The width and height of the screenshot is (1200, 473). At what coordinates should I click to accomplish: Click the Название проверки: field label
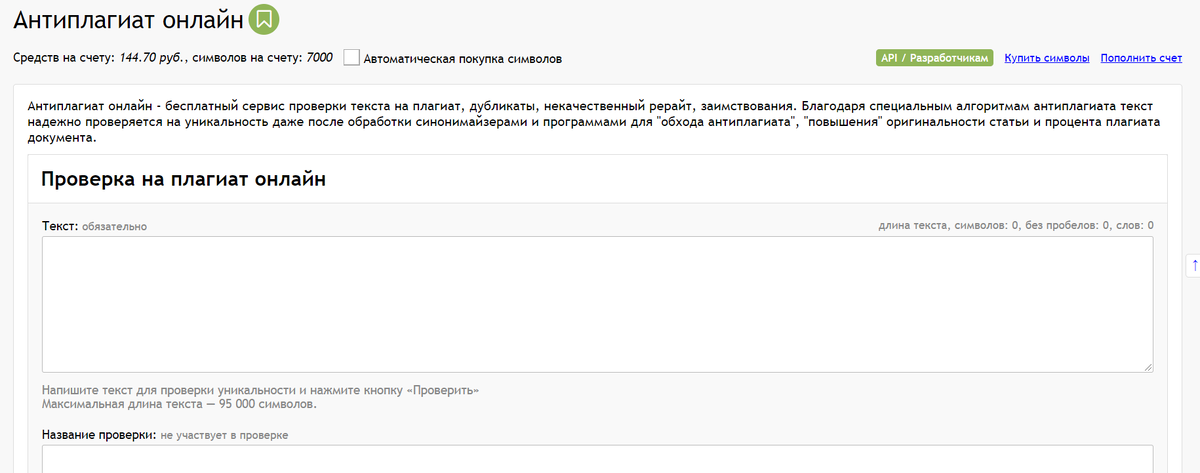pyautogui.click(x=99, y=435)
